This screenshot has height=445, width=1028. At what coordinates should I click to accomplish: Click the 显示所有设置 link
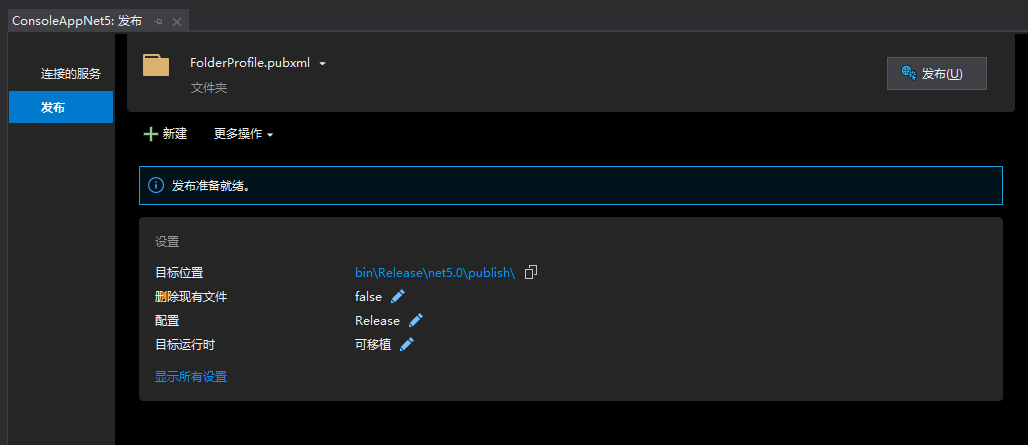[191, 377]
